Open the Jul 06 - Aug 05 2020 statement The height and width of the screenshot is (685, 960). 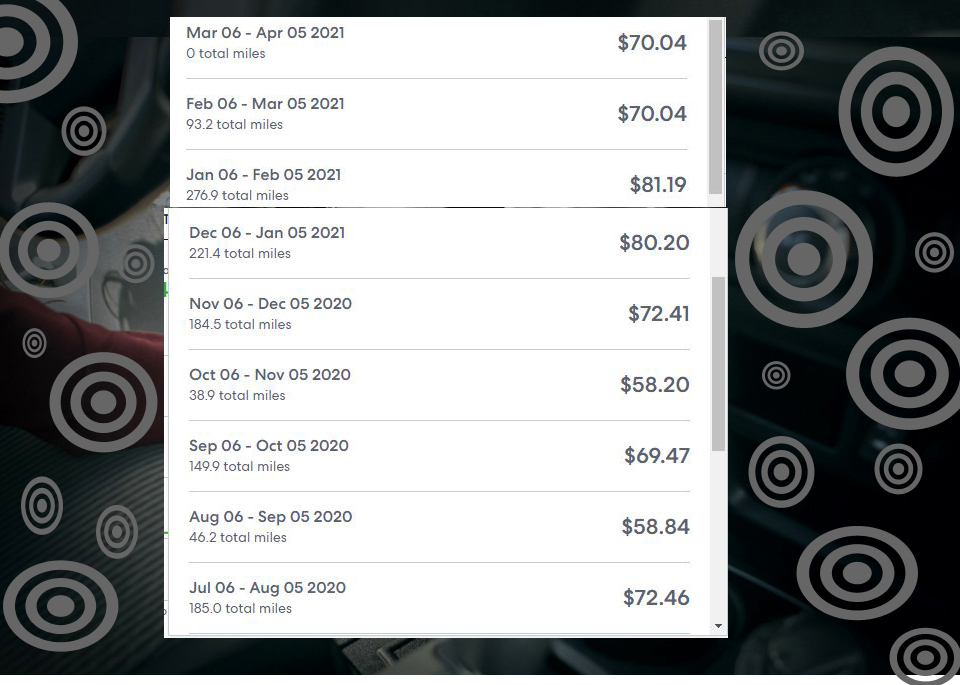[x=439, y=598]
